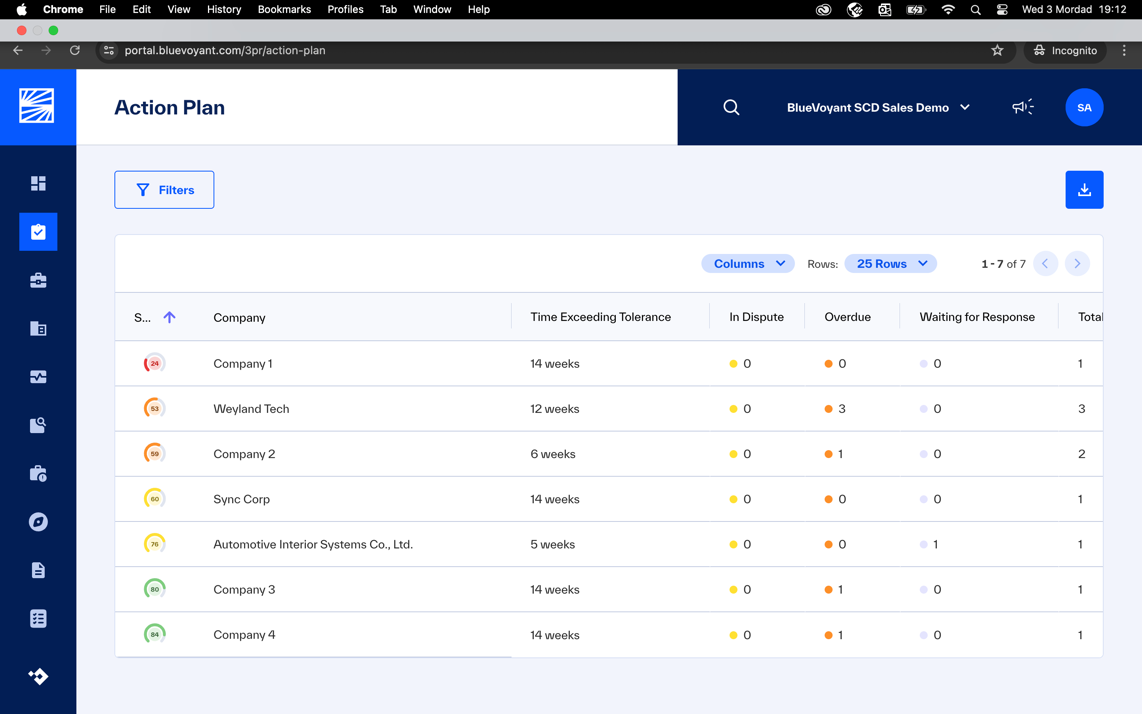Open the briefcase with clock sidebar icon
The image size is (1142, 714).
[x=38, y=474]
